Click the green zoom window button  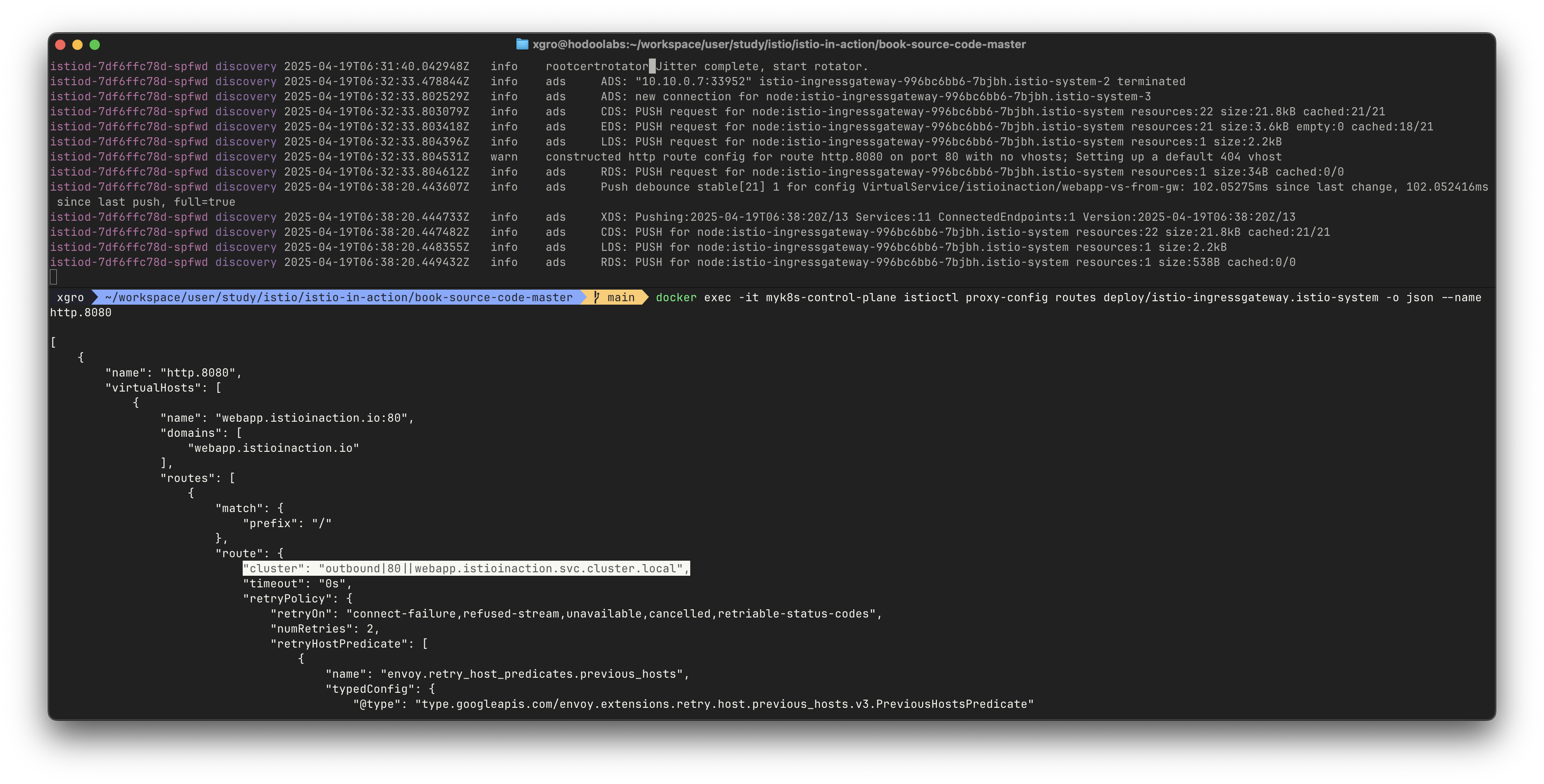95,44
